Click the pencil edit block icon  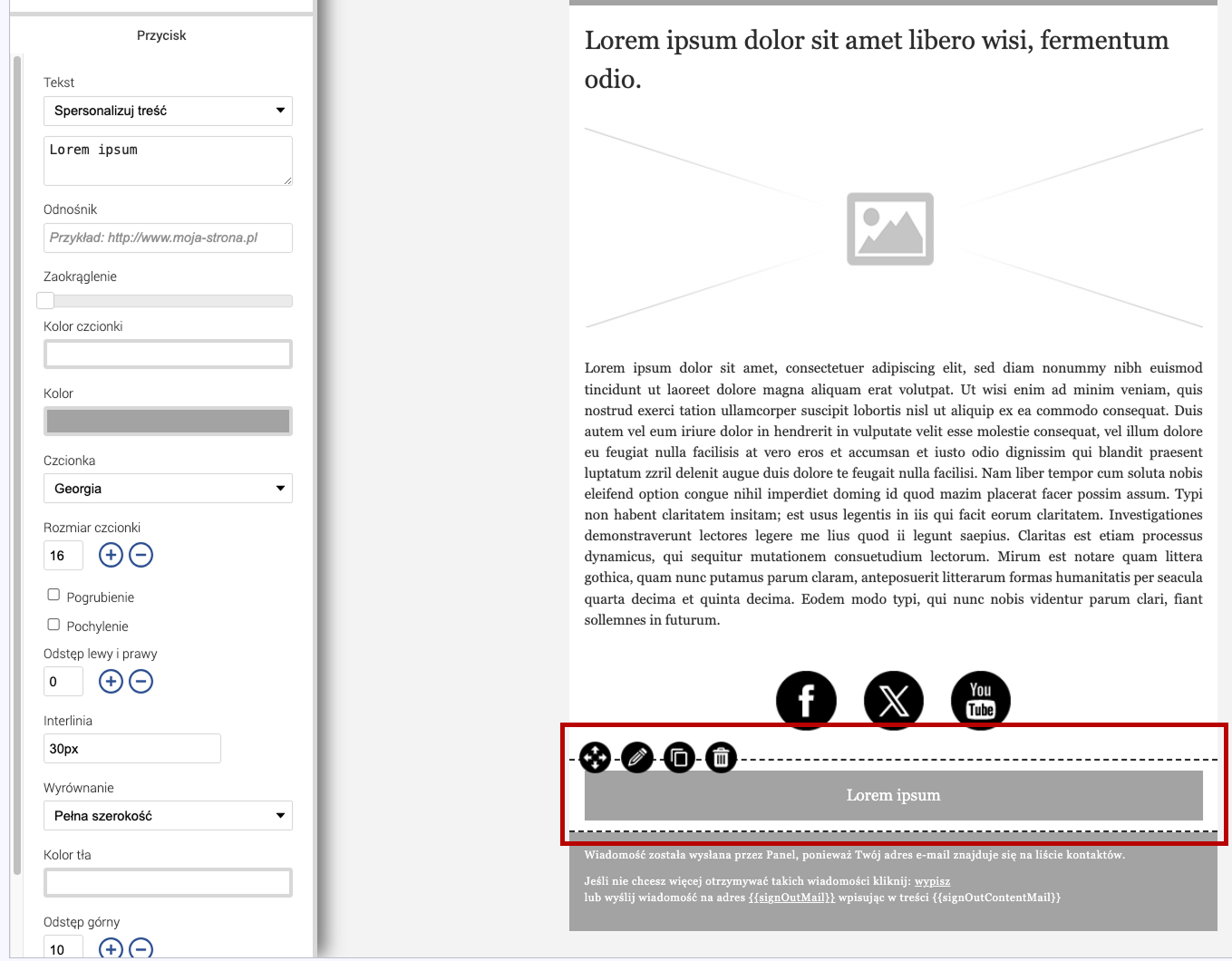pyautogui.click(x=637, y=757)
